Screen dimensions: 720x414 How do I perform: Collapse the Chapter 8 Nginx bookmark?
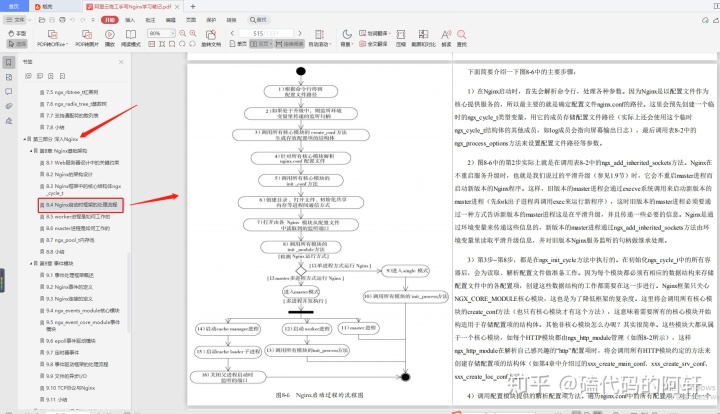(31, 151)
